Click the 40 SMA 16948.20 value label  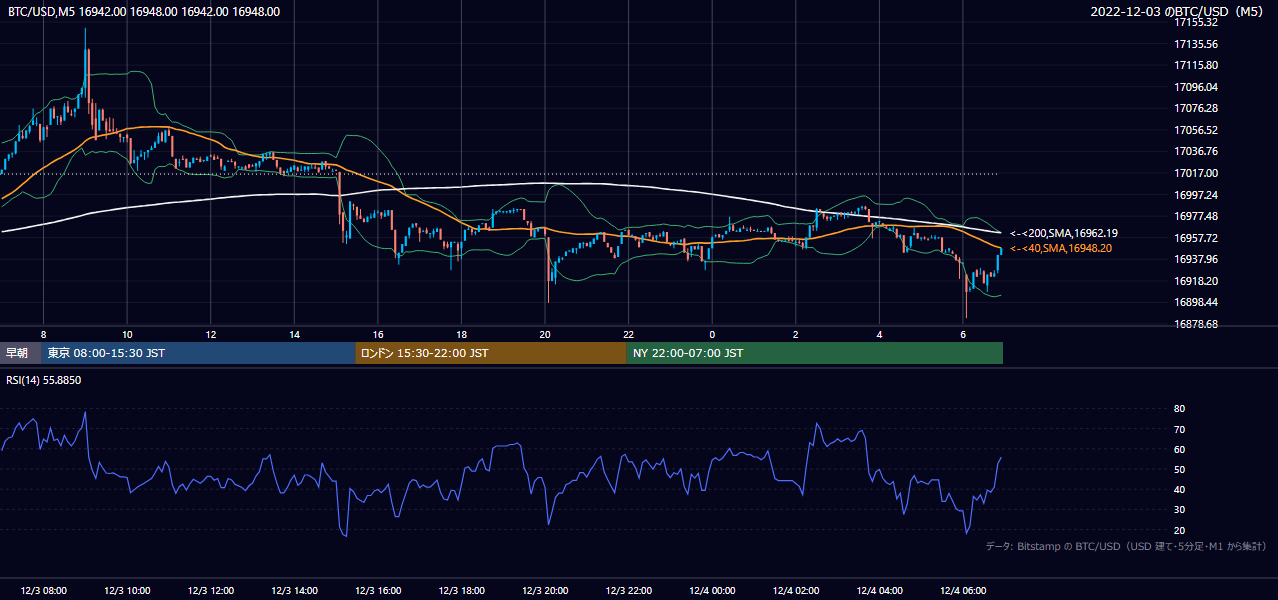point(1061,248)
